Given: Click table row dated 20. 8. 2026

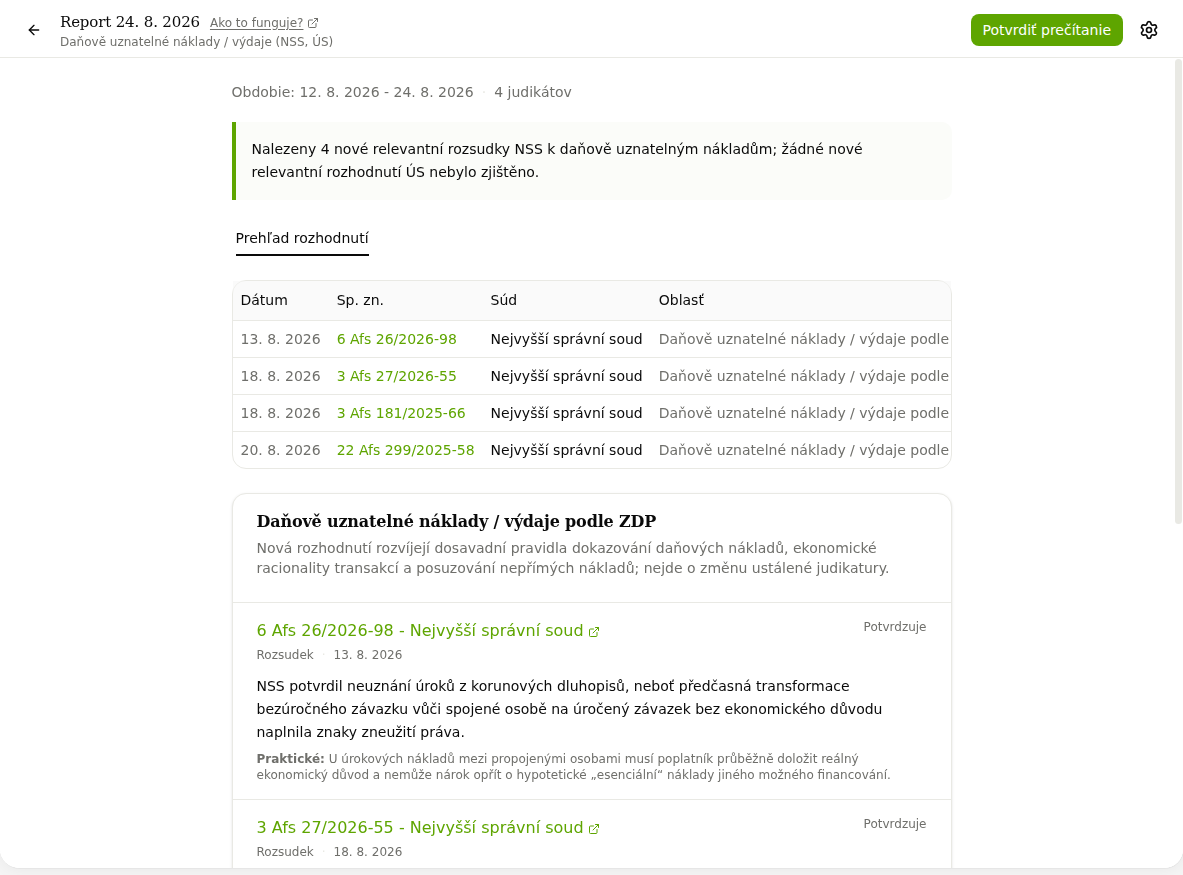Looking at the screenshot, I should (592, 450).
